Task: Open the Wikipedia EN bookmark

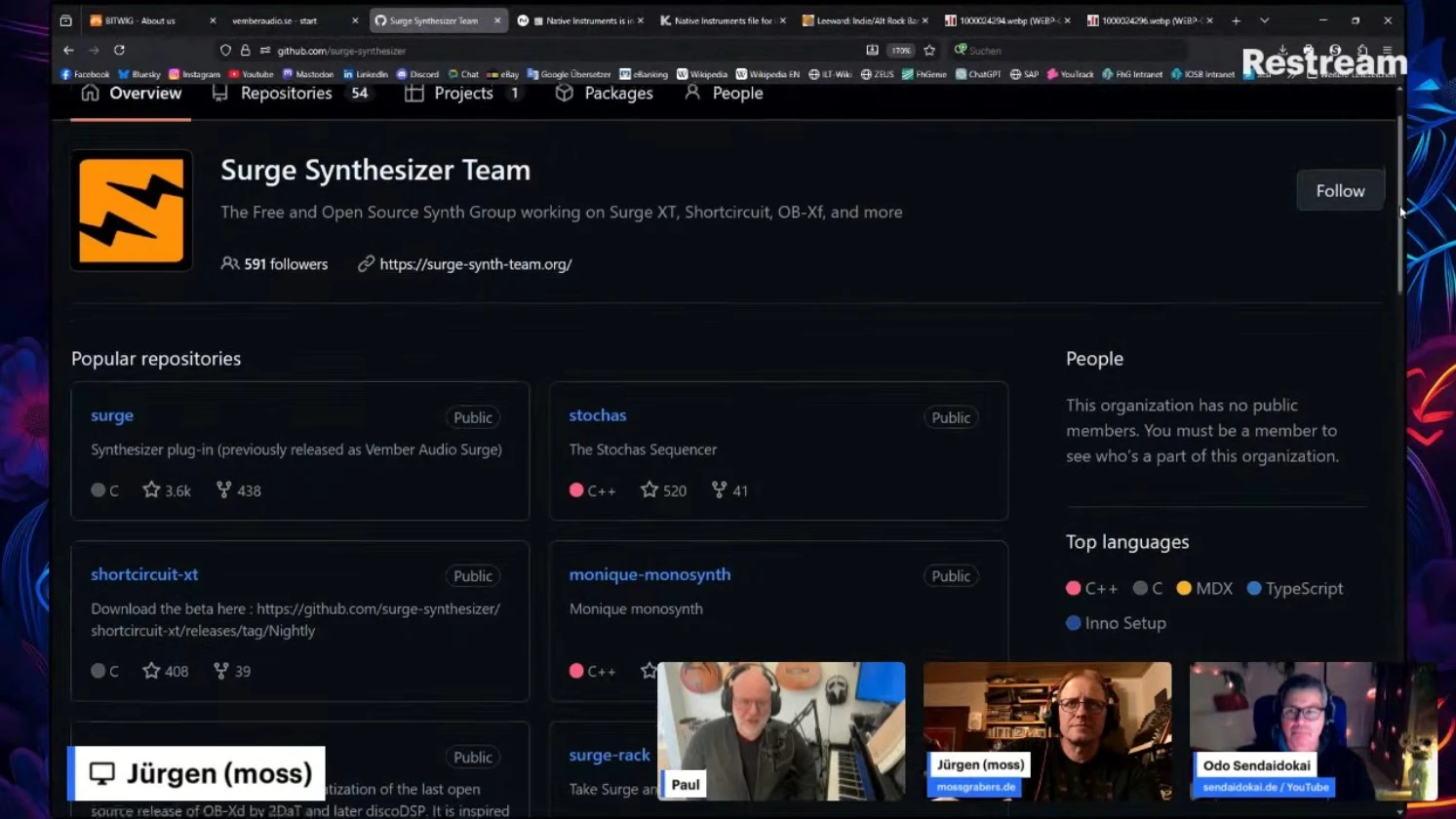Action: (x=767, y=74)
